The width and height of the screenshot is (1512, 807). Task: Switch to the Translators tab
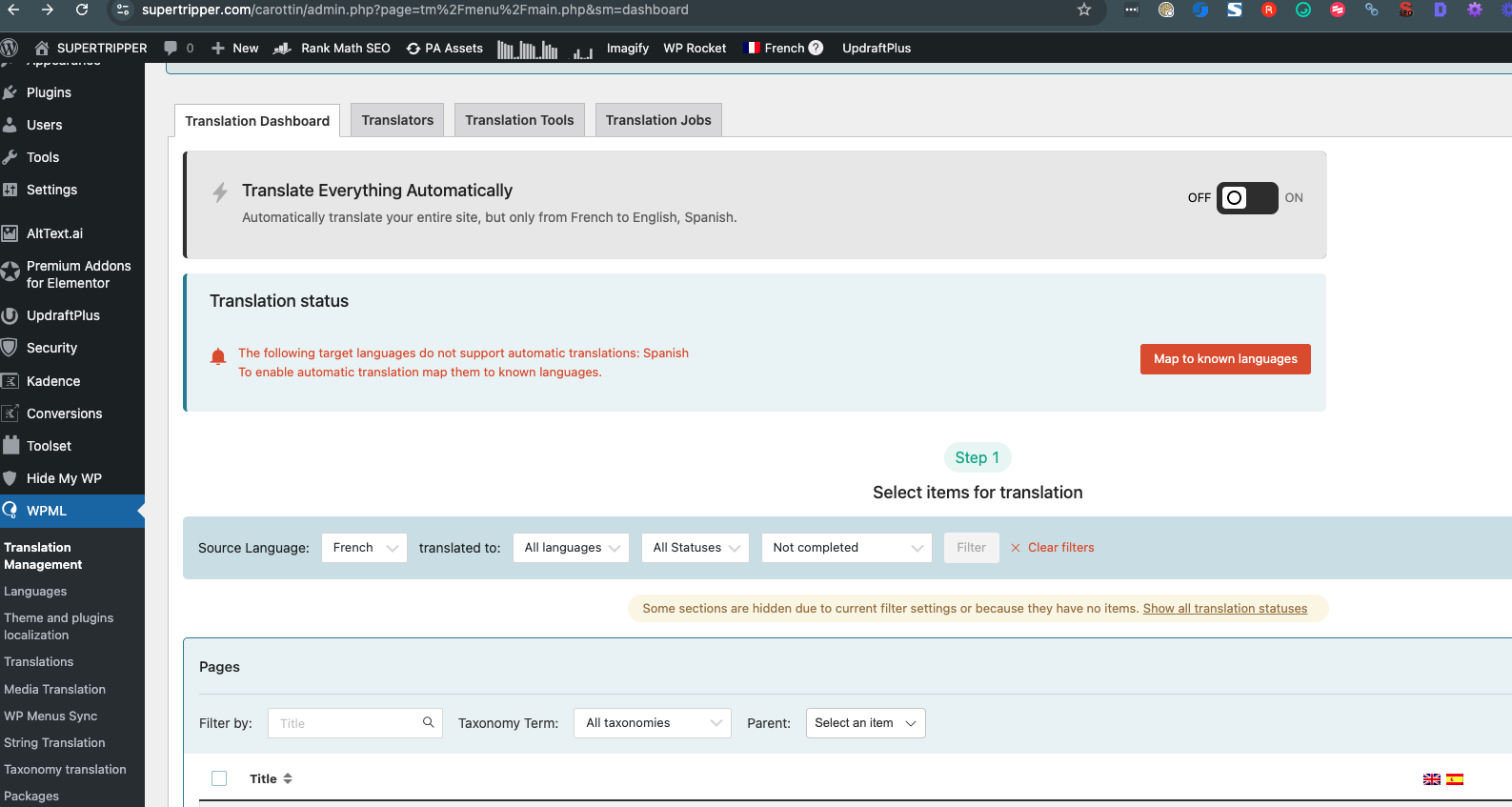(397, 120)
